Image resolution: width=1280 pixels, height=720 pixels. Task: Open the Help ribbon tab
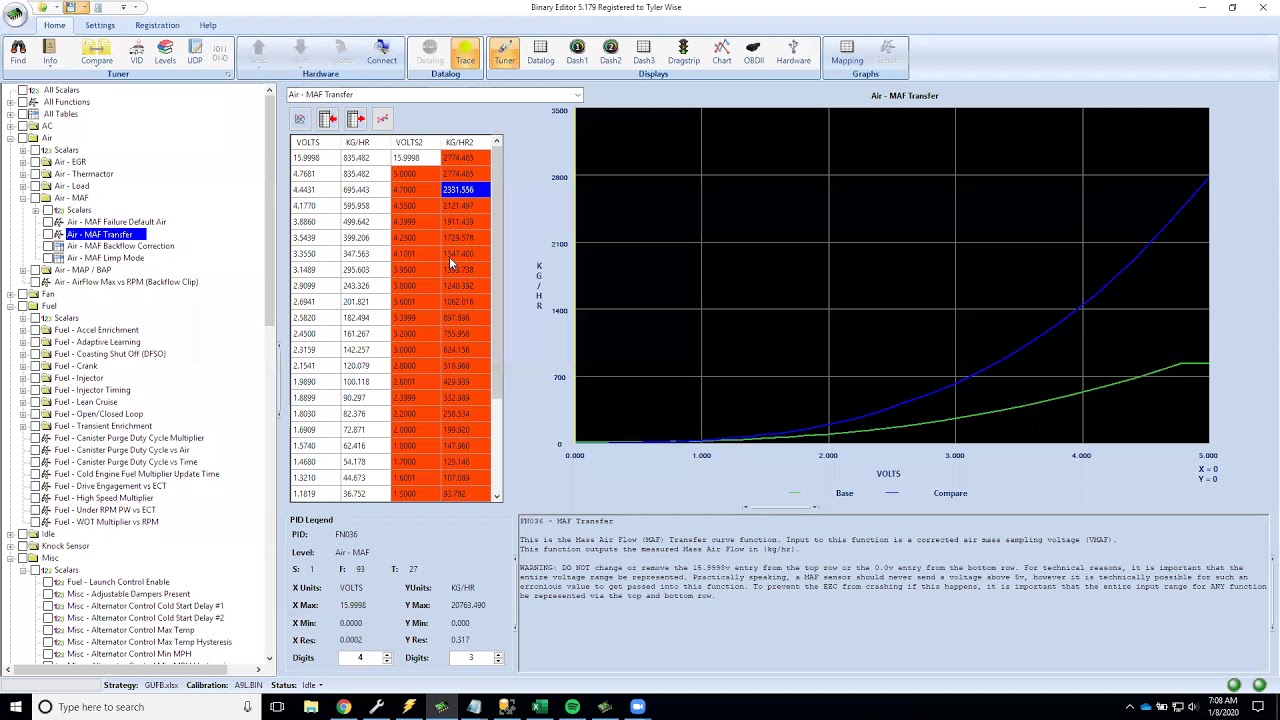click(208, 25)
